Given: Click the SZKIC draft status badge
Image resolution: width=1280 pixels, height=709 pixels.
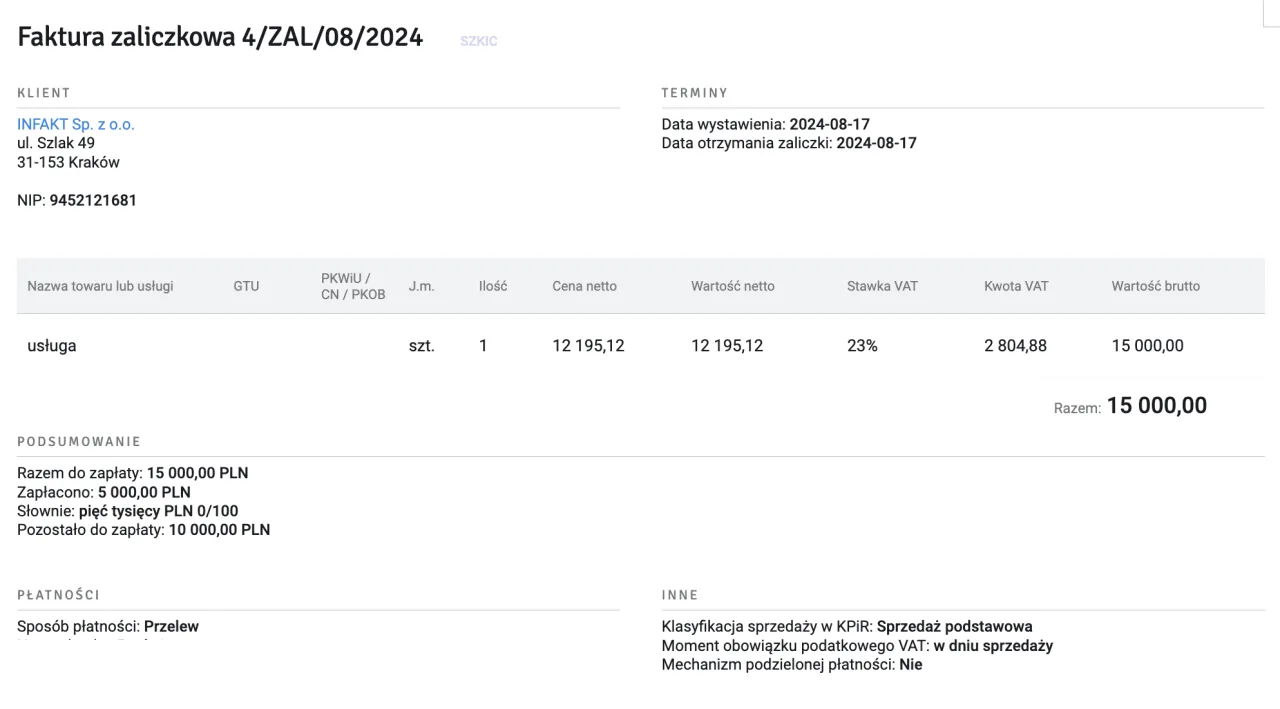Looking at the screenshot, I should [479, 41].
